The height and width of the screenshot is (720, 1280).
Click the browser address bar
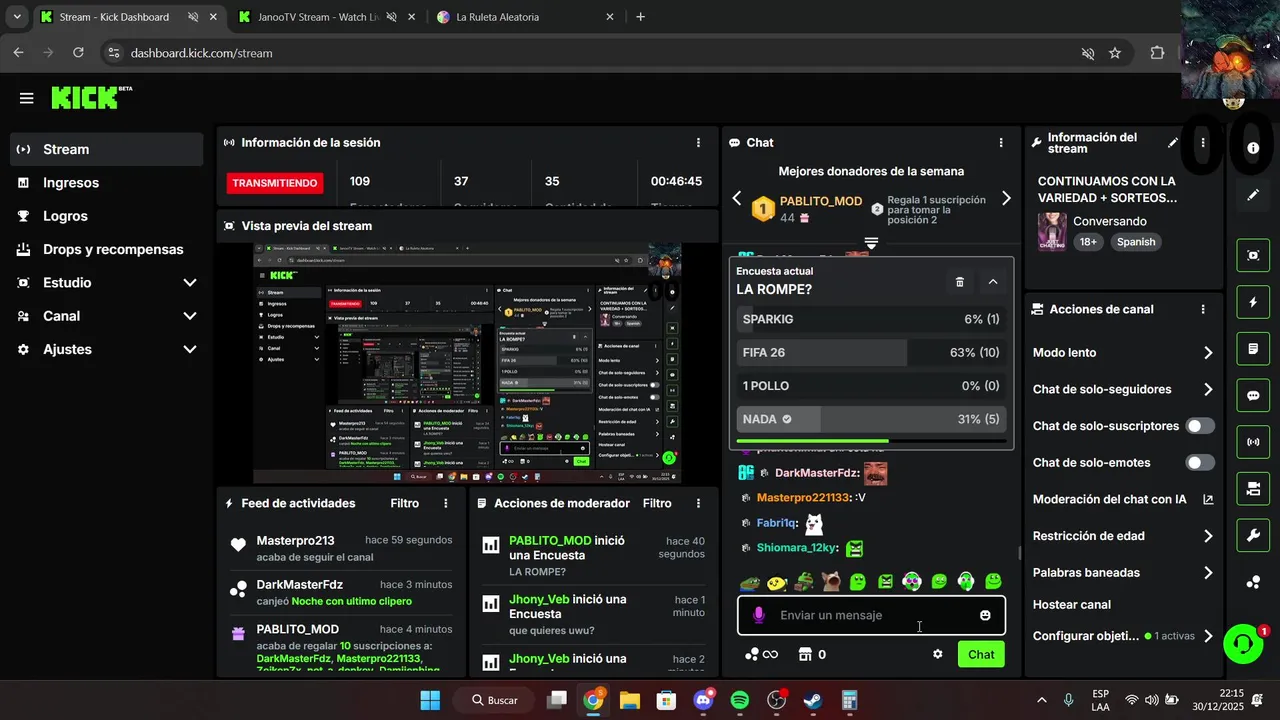point(590,53)
